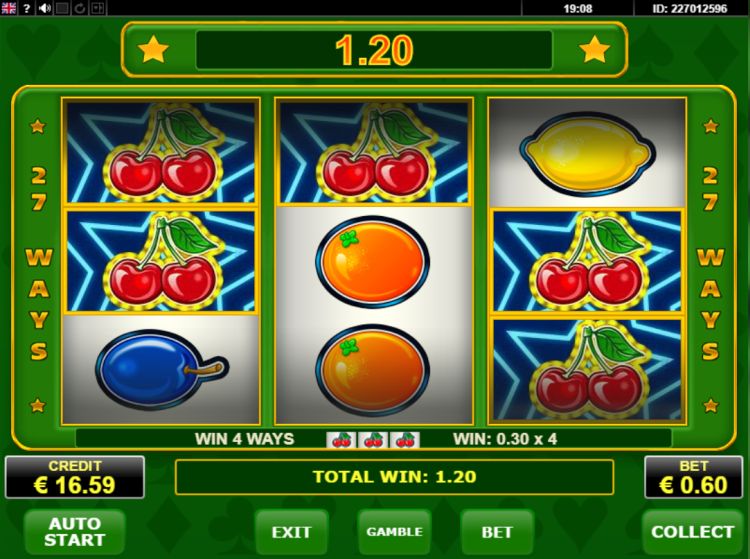Toggle the fullscreen square icon

point(62,8)
